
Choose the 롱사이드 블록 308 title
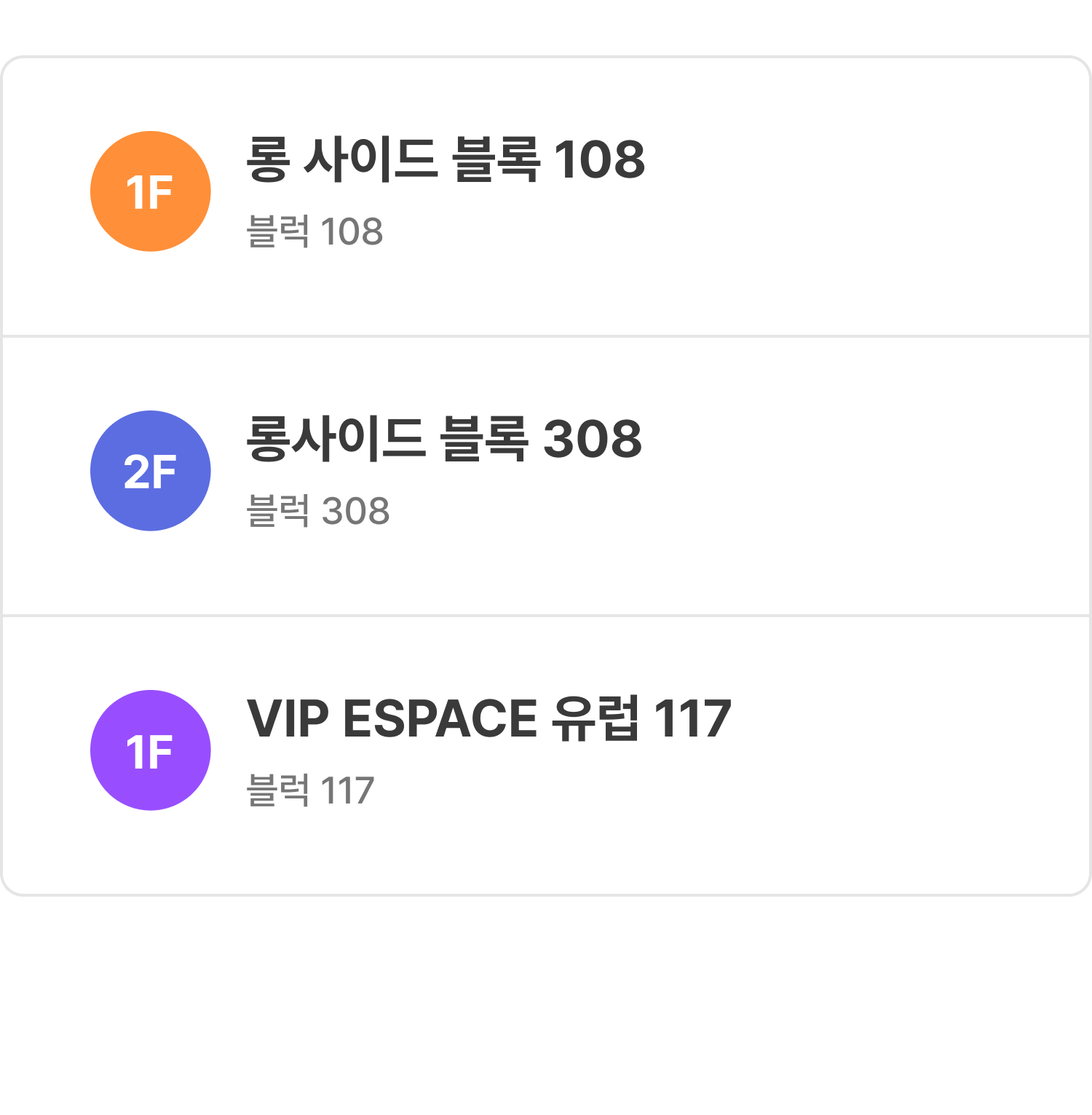pyautogui.click(x=444, y=439)
